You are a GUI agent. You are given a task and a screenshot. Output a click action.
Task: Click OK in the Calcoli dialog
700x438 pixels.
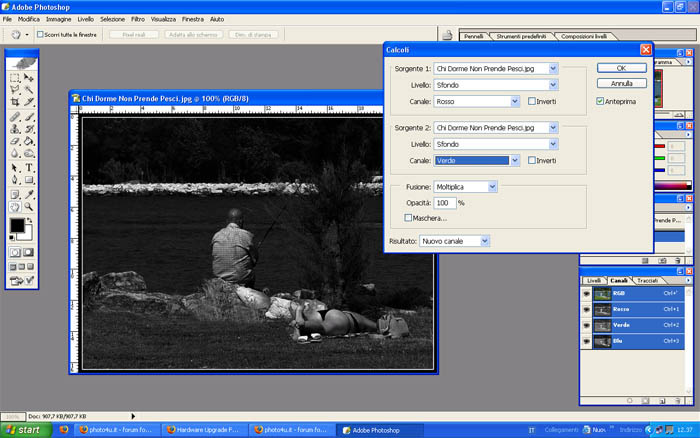(622, 68)
